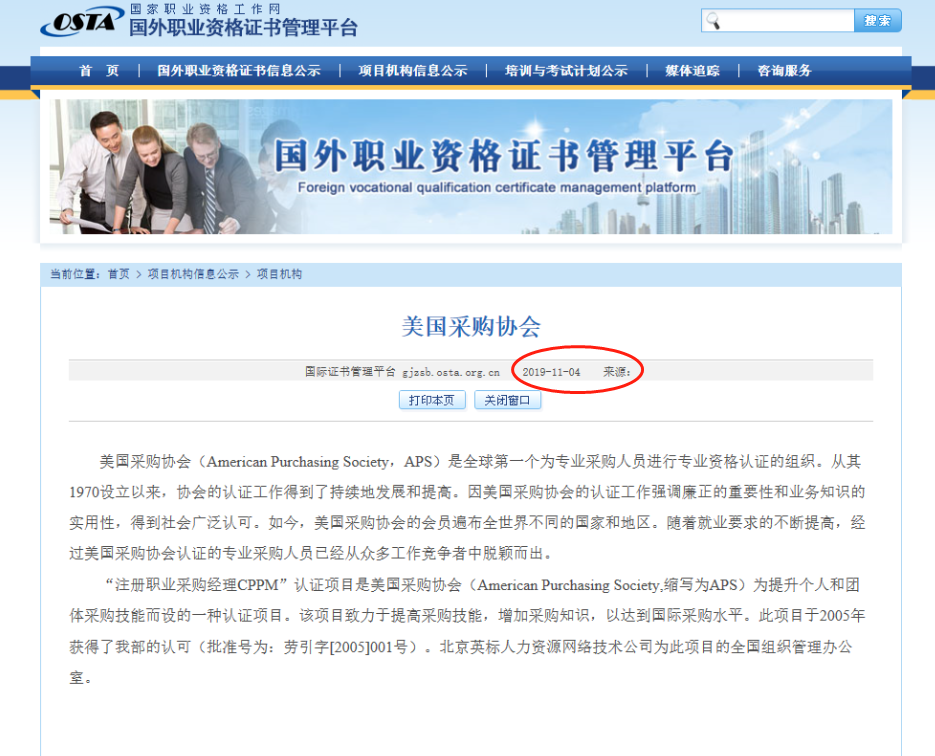Click the article title 美国采购协会
Screen dimensions: 935x756
click(x=471, y=327)
